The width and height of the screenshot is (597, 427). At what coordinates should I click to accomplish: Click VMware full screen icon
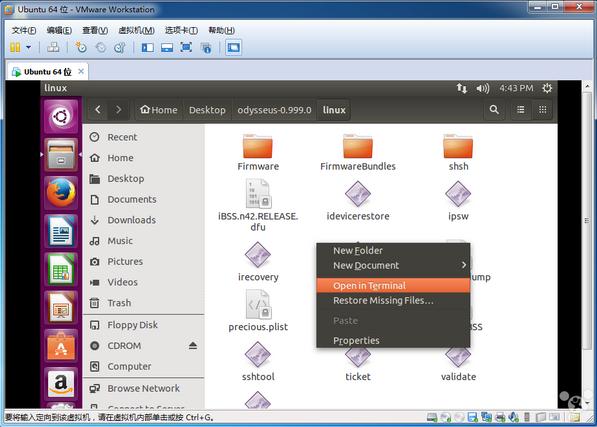(185, 48)
